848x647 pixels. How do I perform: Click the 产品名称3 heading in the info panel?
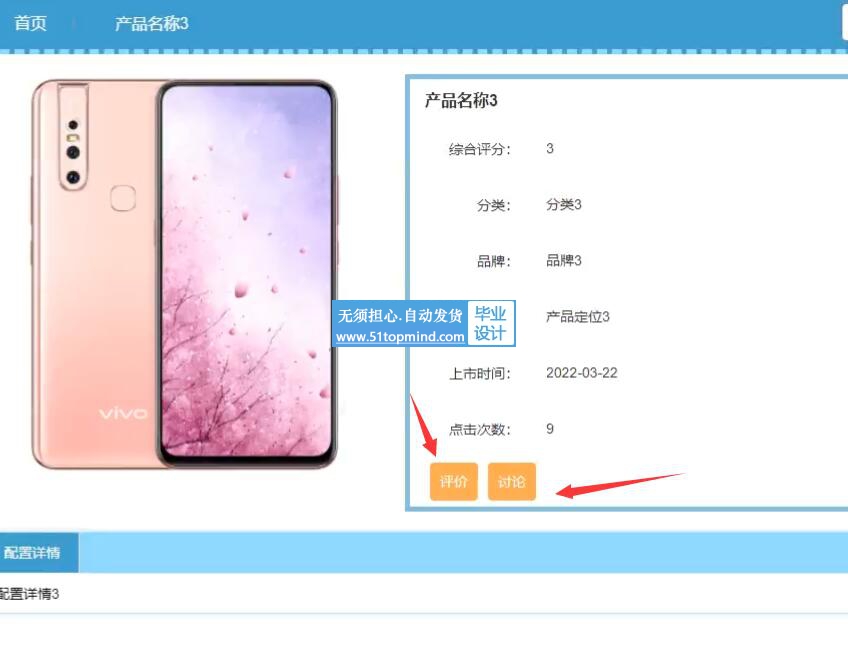click(461, 101)
